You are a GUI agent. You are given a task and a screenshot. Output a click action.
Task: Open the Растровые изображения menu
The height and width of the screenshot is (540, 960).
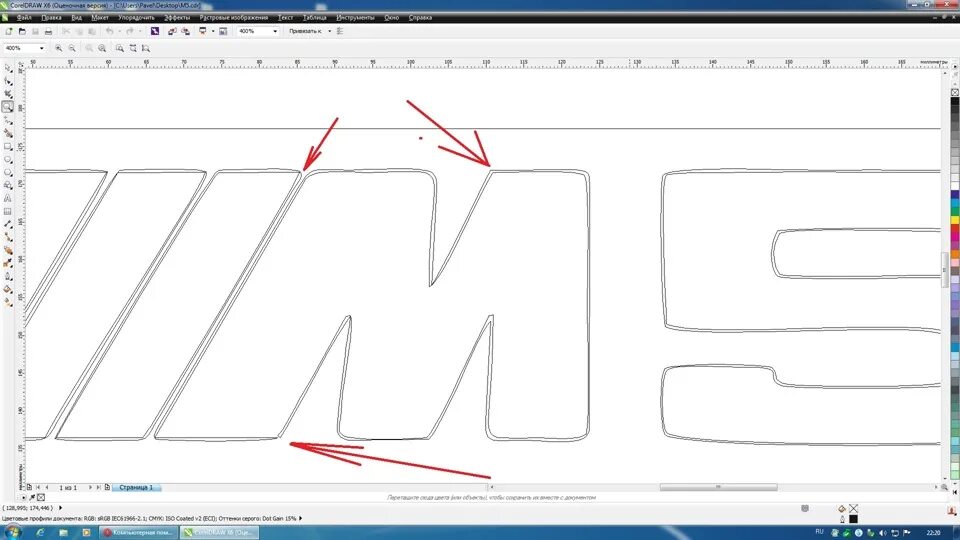234,18
